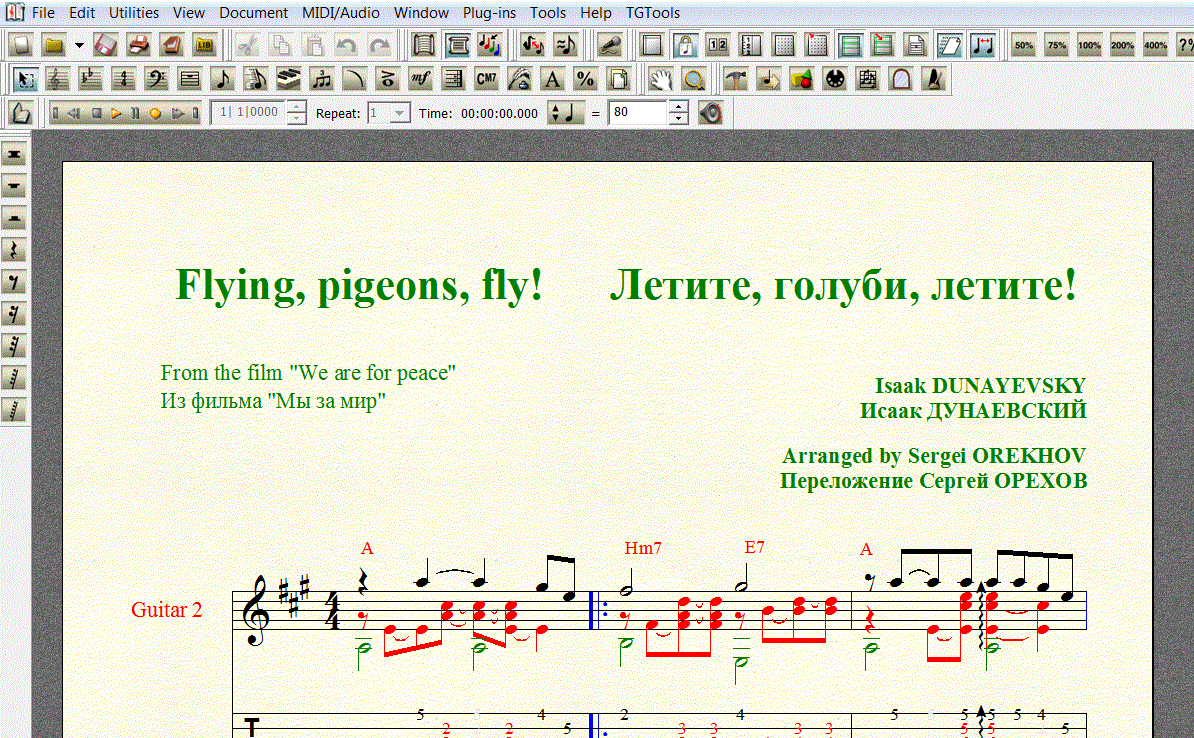Click the Play button in playback controls

coord(116,113)
